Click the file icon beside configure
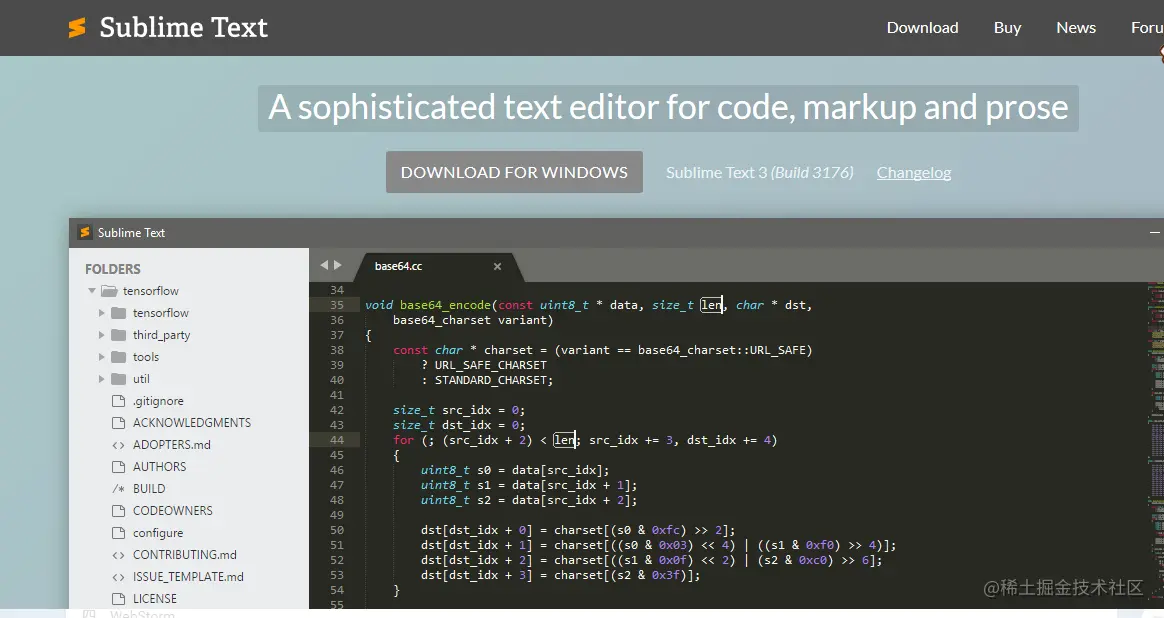The height and width of the screenshot is (618, 1164). [118, 533]
